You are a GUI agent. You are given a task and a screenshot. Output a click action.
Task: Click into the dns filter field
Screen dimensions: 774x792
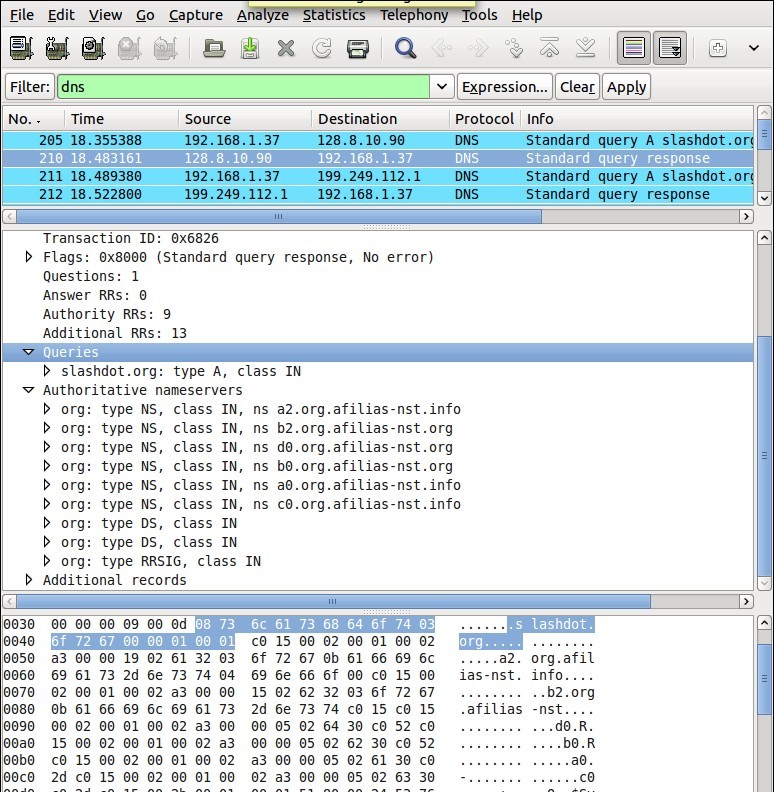[x=244, y=86]
